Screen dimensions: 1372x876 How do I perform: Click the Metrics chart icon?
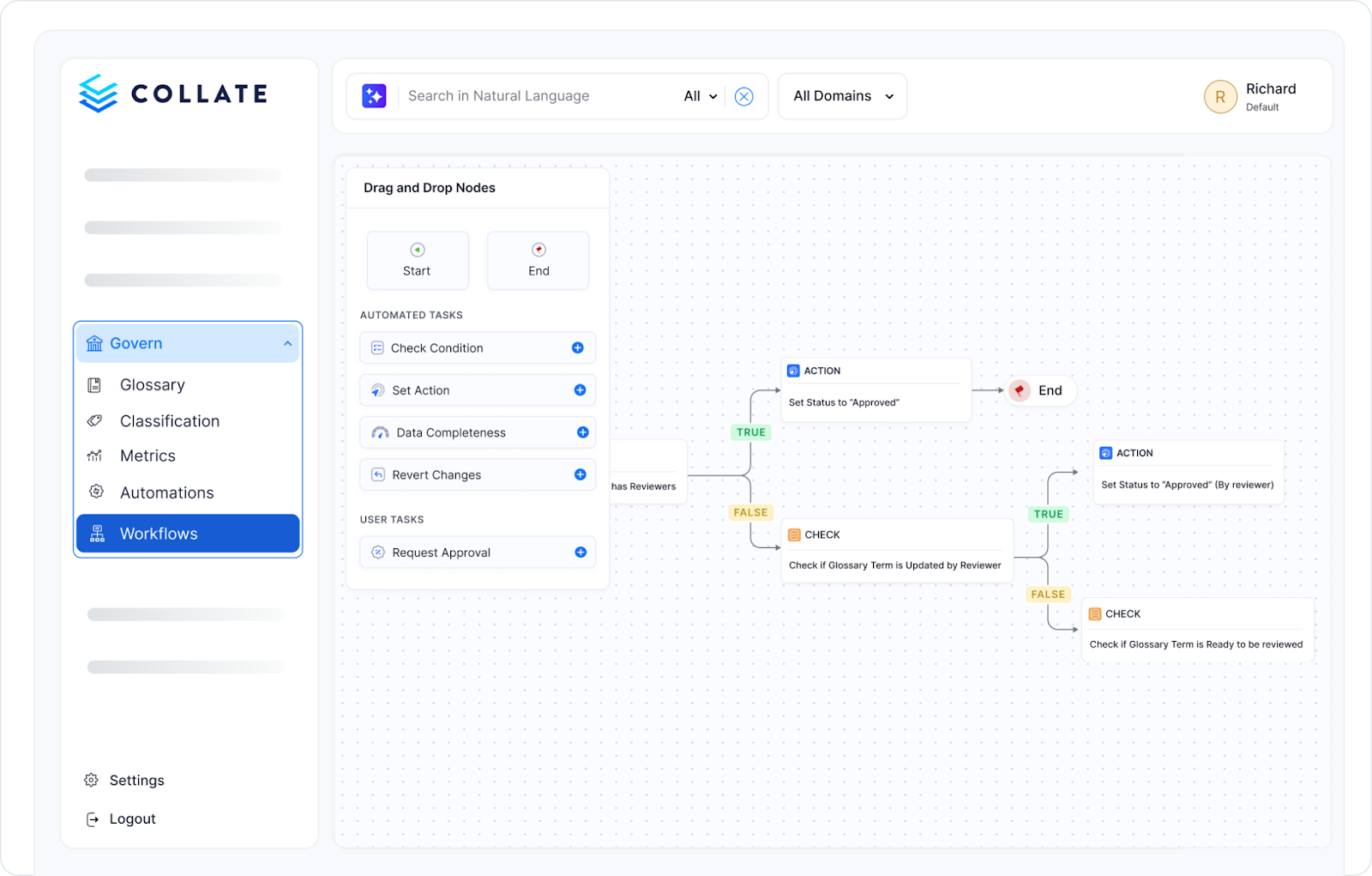coord(94,456)
